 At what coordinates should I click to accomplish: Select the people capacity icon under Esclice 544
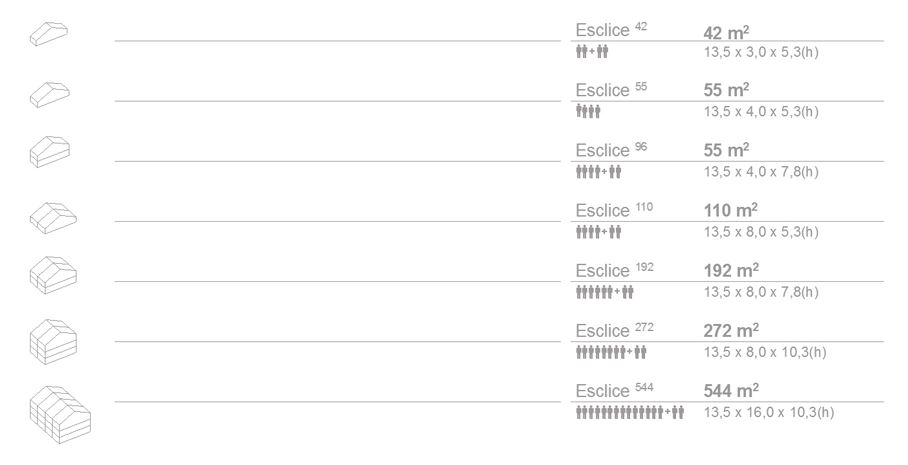point(630,412)
